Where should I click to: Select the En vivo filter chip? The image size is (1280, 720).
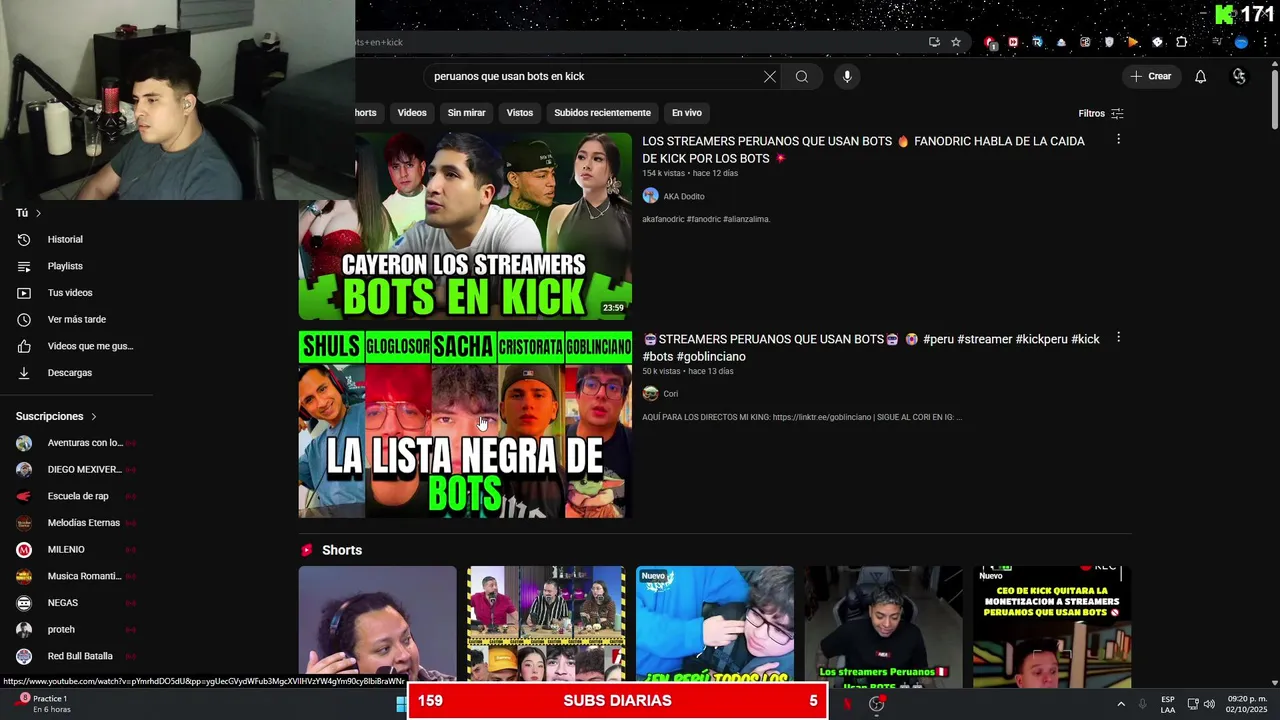click(686, 113)
